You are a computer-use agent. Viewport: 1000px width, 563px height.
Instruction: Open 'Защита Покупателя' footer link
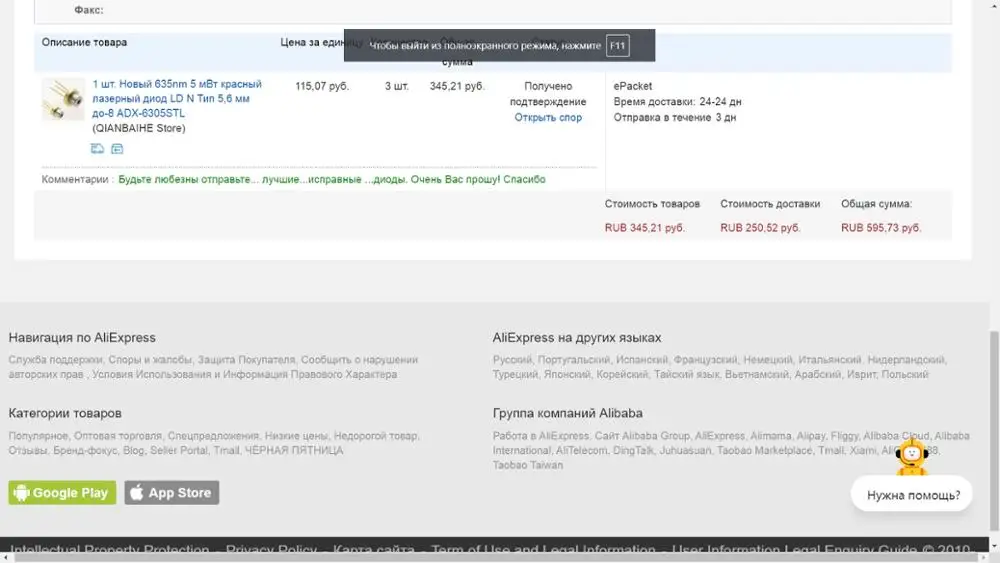click(x=246, y=360)
